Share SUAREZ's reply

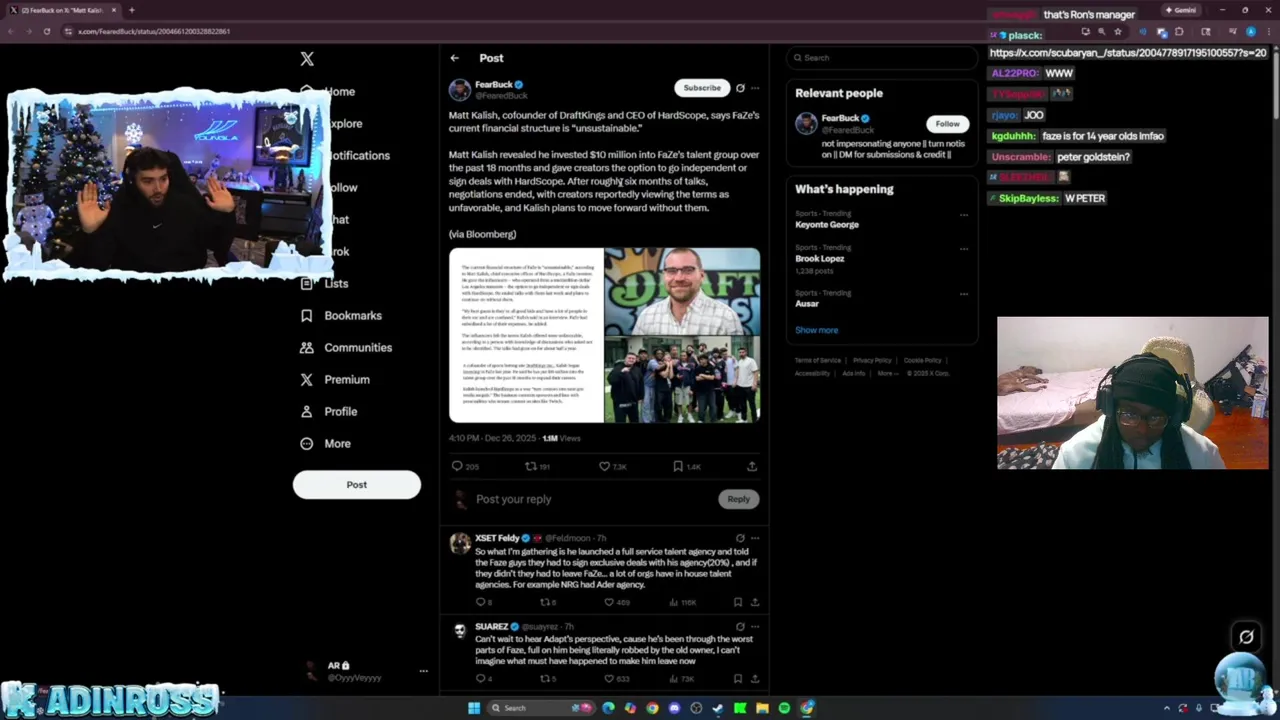[755, 679]
